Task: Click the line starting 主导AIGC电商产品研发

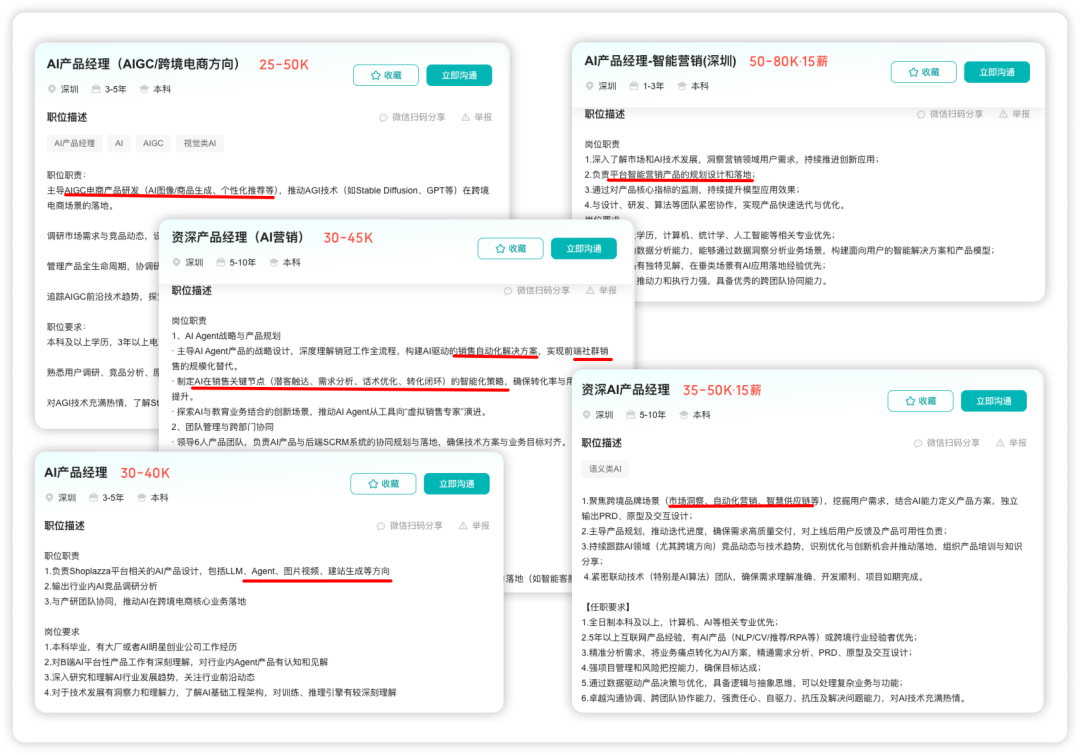Action: point(268,198)
